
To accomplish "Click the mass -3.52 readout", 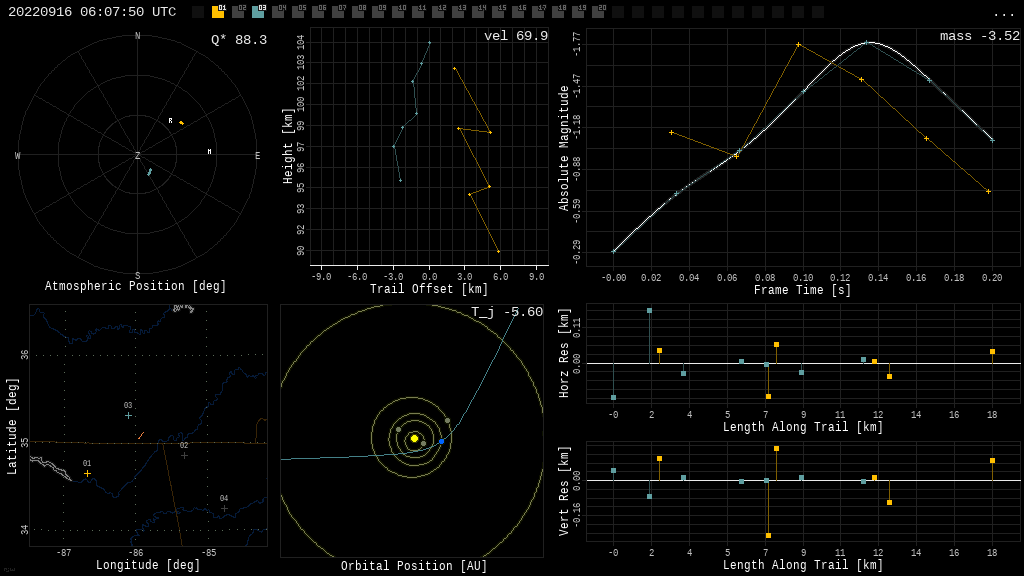I will tap(980, 36).
